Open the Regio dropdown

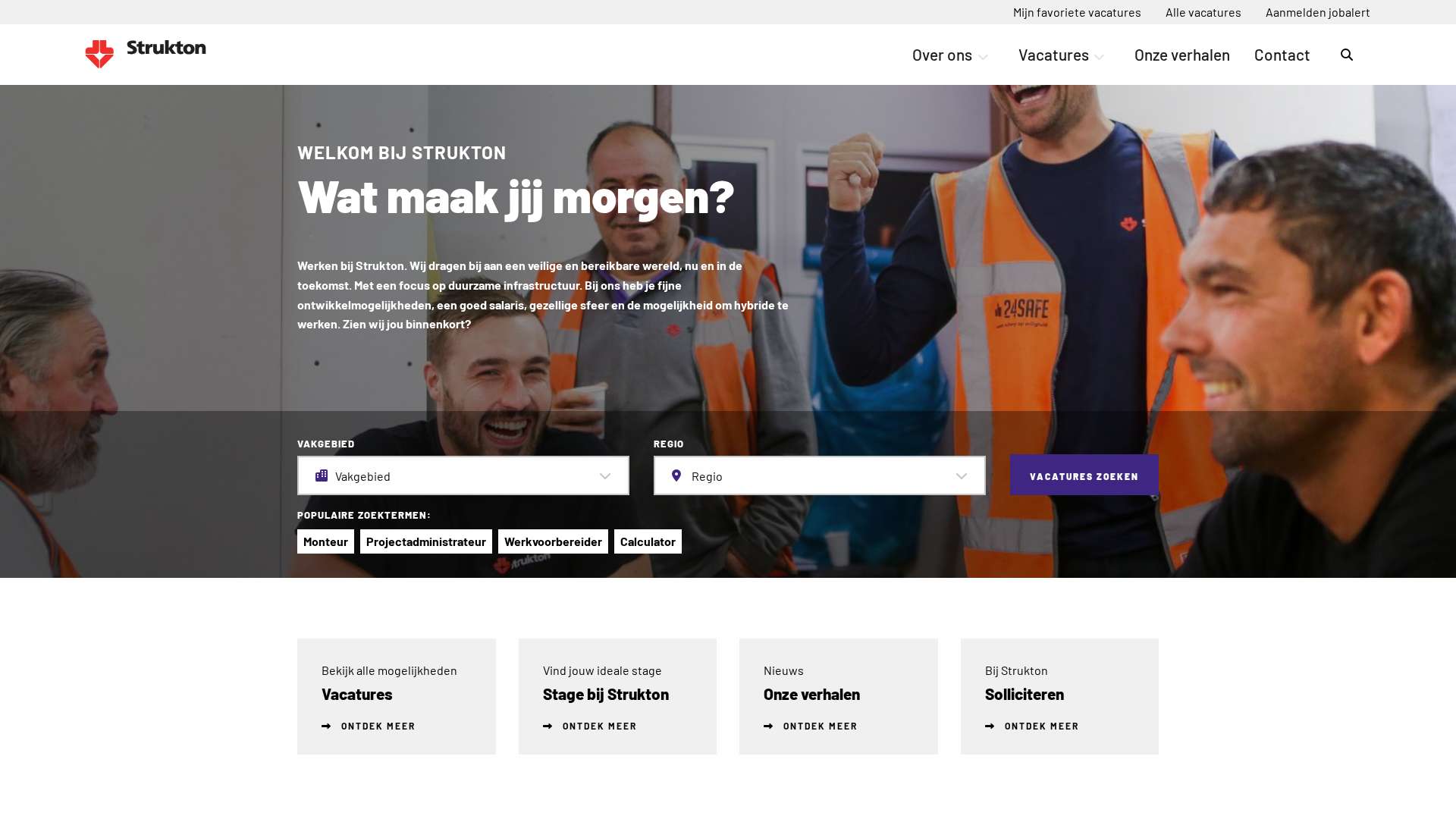point(820,475)
